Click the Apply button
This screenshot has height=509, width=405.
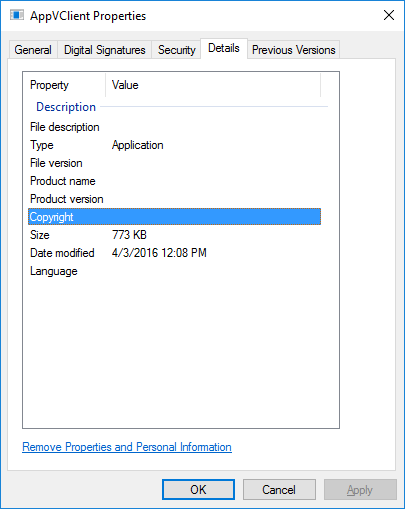(360, 490)
